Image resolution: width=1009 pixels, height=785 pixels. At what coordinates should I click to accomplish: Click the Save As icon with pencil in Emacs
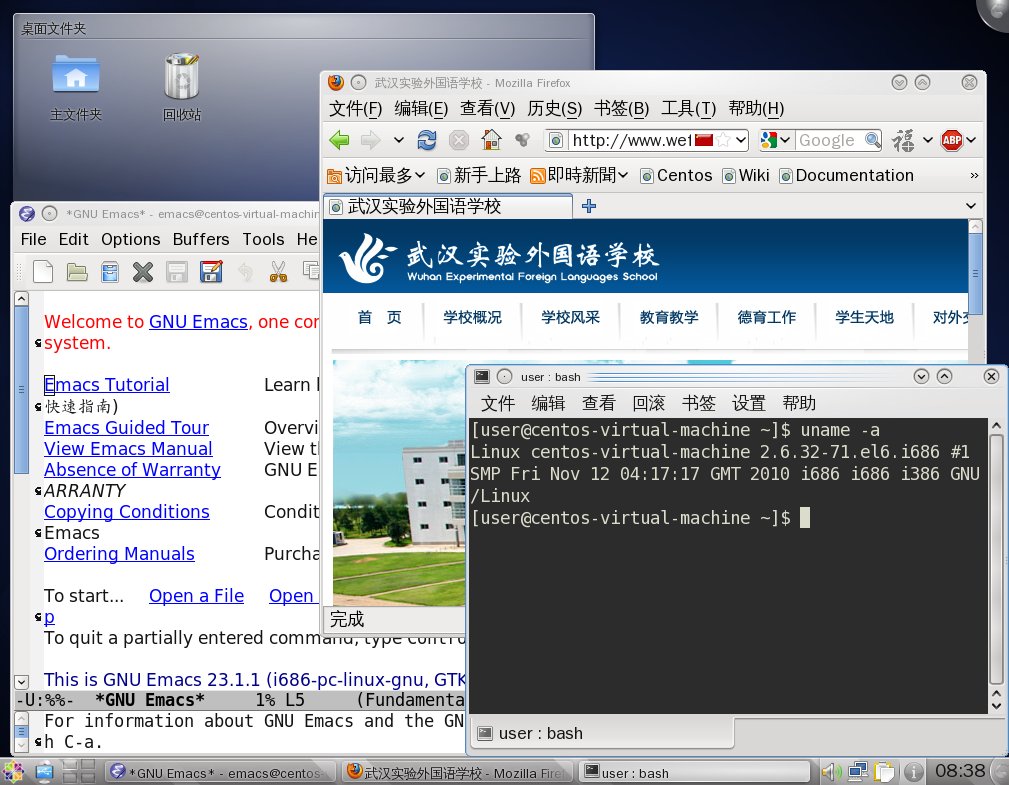click(x=211, y=272)
